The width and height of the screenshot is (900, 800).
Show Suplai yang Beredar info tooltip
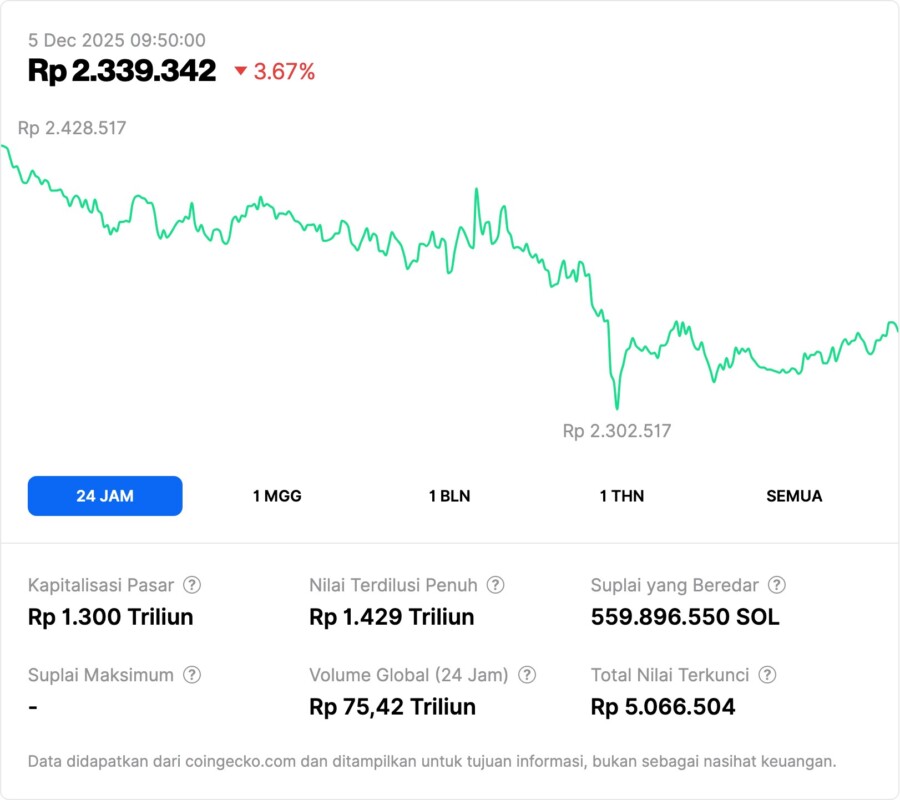click(x=776, y=585)
